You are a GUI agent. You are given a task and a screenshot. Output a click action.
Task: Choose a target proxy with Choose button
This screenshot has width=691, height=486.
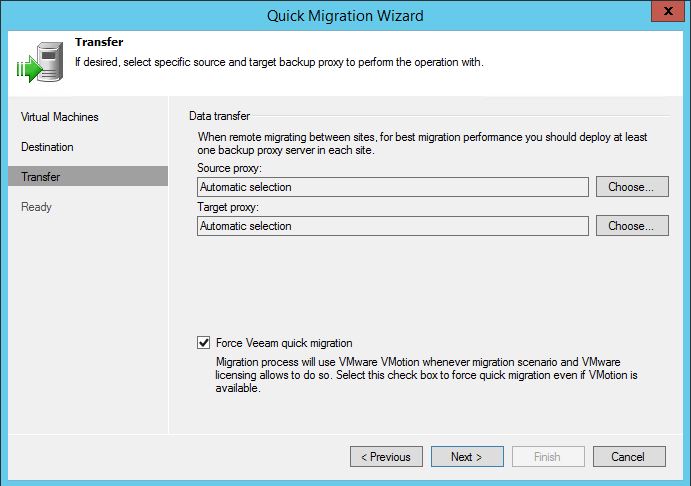tap(631, 226)
